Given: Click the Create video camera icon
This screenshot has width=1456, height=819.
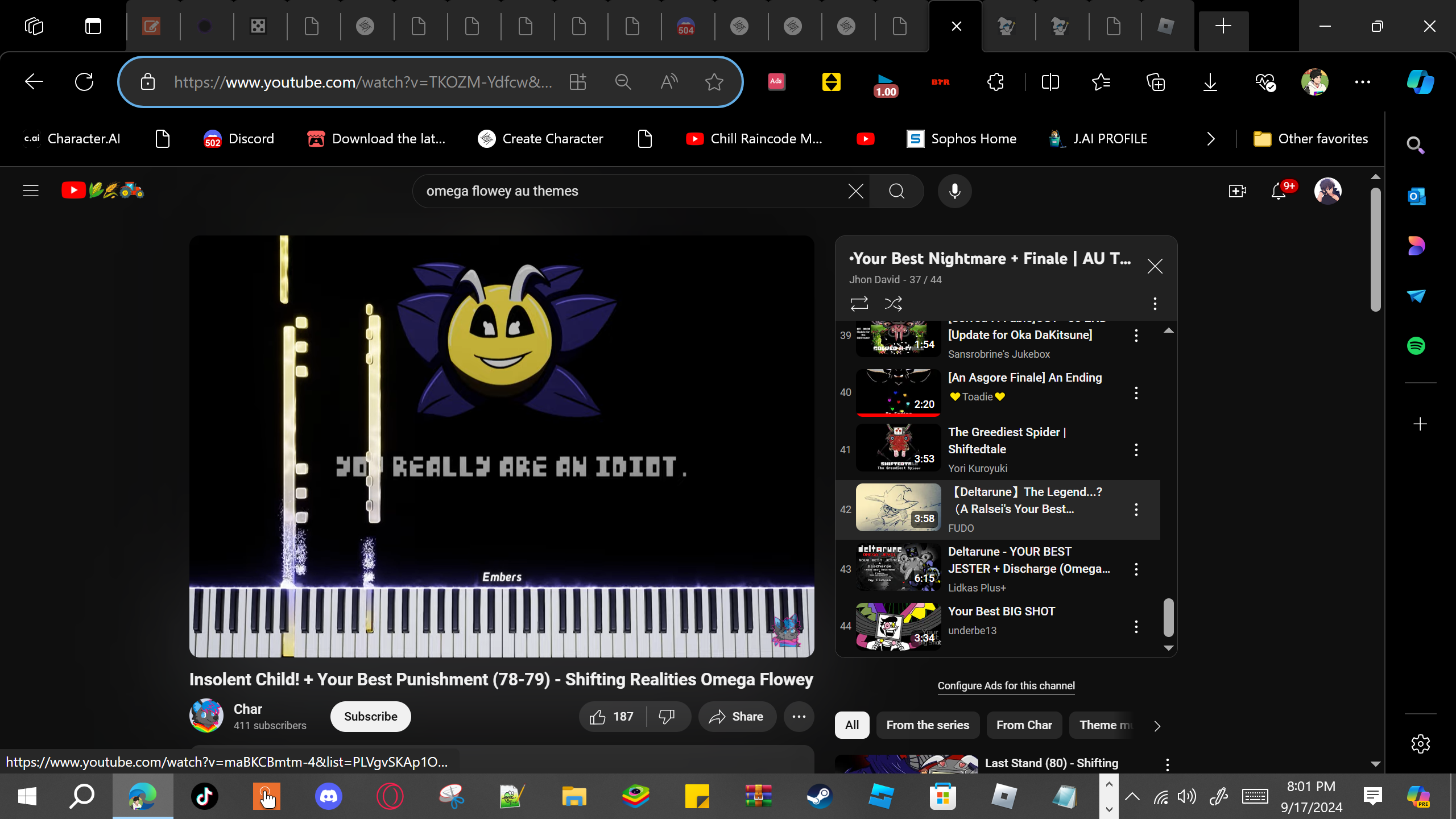Looking at the screenshot, I should (x=1237, y=191).
